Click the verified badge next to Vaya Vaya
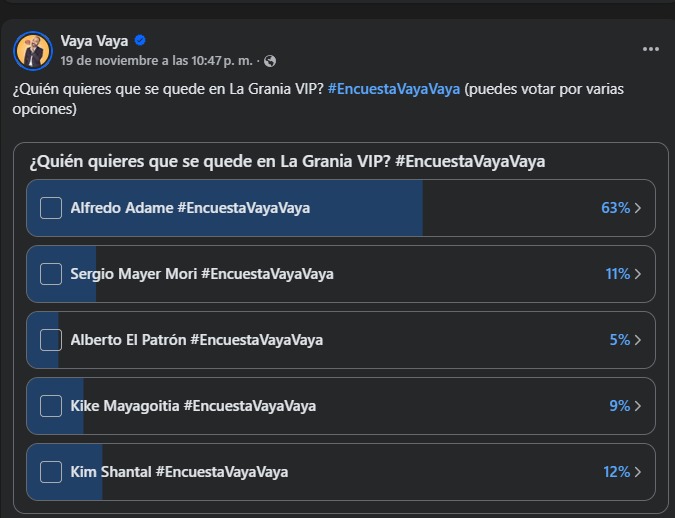This screenshot has width=675, height=518. point(141,41)
